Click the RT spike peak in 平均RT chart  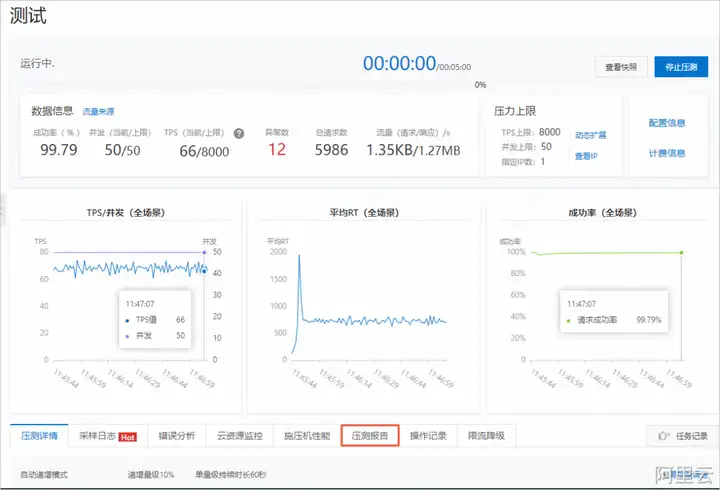pyautogui.click(x=299, y=256)
